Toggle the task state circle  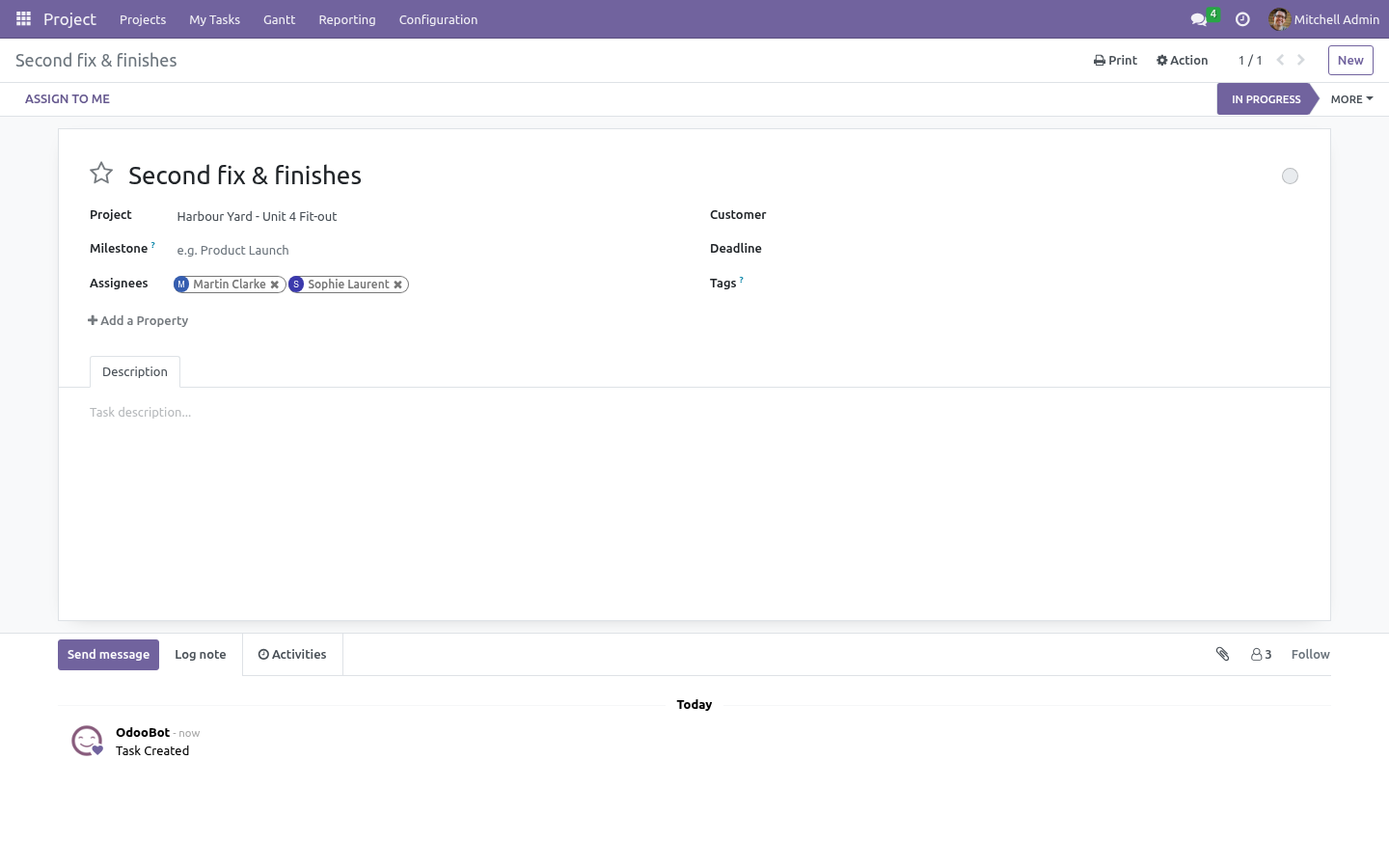(1290, 176)
